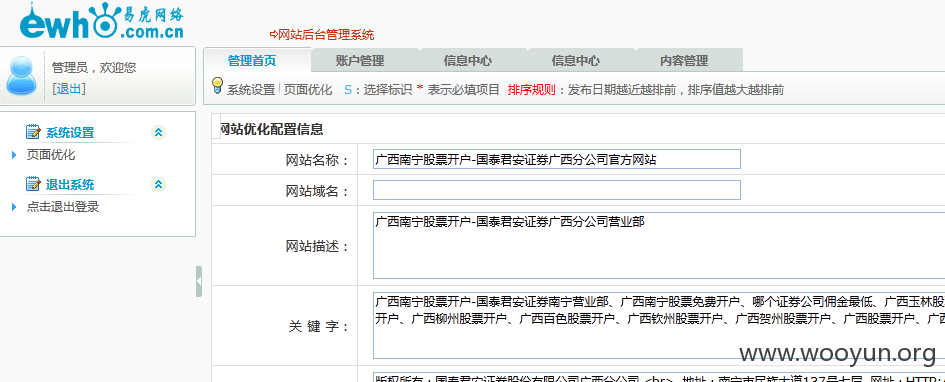Viewport: 945px width, 382px height.
Task: Click the lightbulb icon beside 系统设置
Action: [218, 85]
